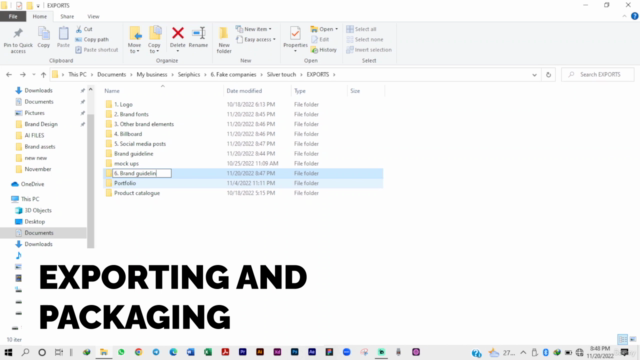Viewport: 640px width, 360px height.
Task: Open the New item dropdown
Action: pyautogui.click(x=253, y=29)
